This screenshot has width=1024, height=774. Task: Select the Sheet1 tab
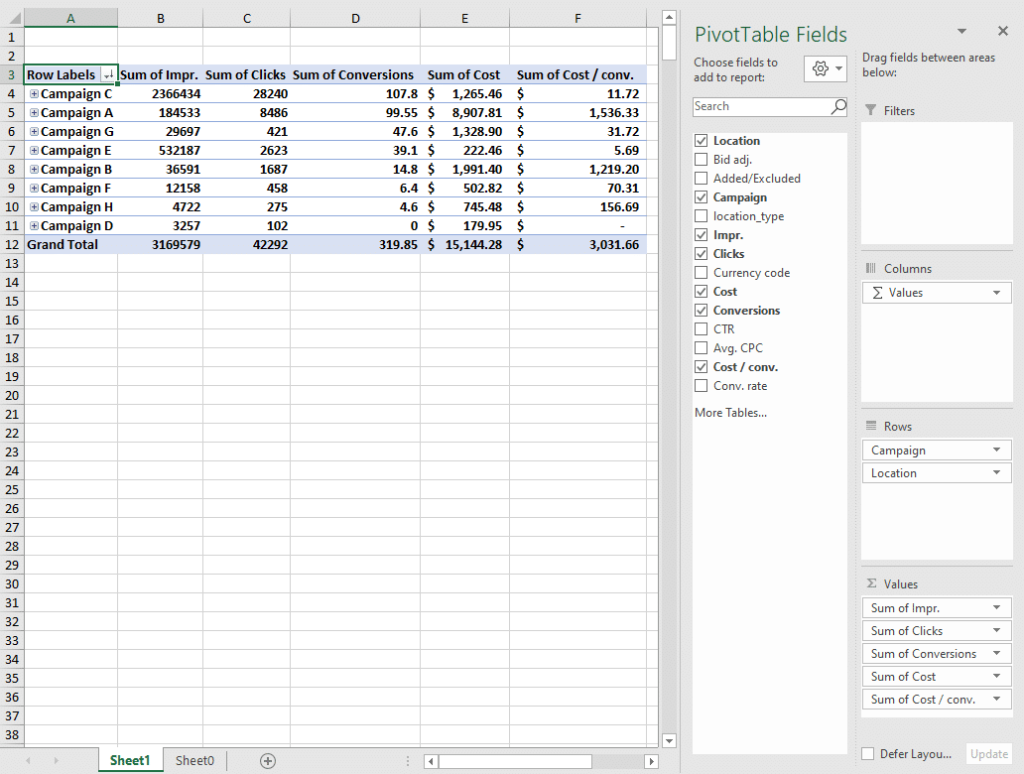(x=130, y=761)
